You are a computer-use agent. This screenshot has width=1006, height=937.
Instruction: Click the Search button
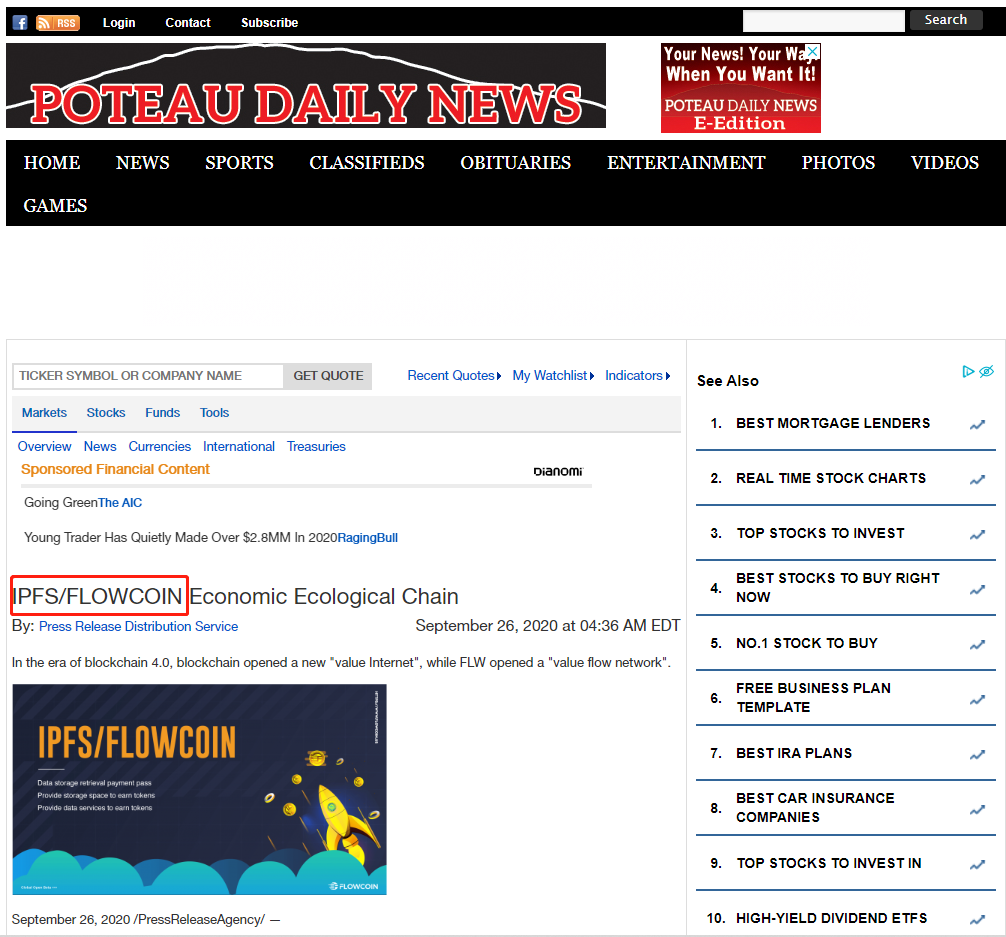(x=946, y=20)
